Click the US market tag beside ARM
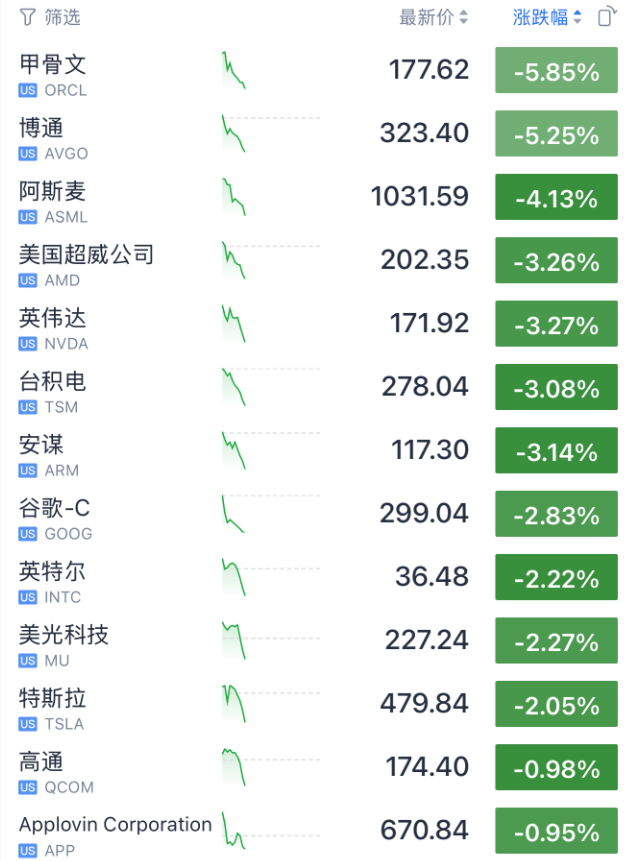Image resolution: width=633 pixels, height=861 pixels. pyautogui.click(x=28, y=470)
